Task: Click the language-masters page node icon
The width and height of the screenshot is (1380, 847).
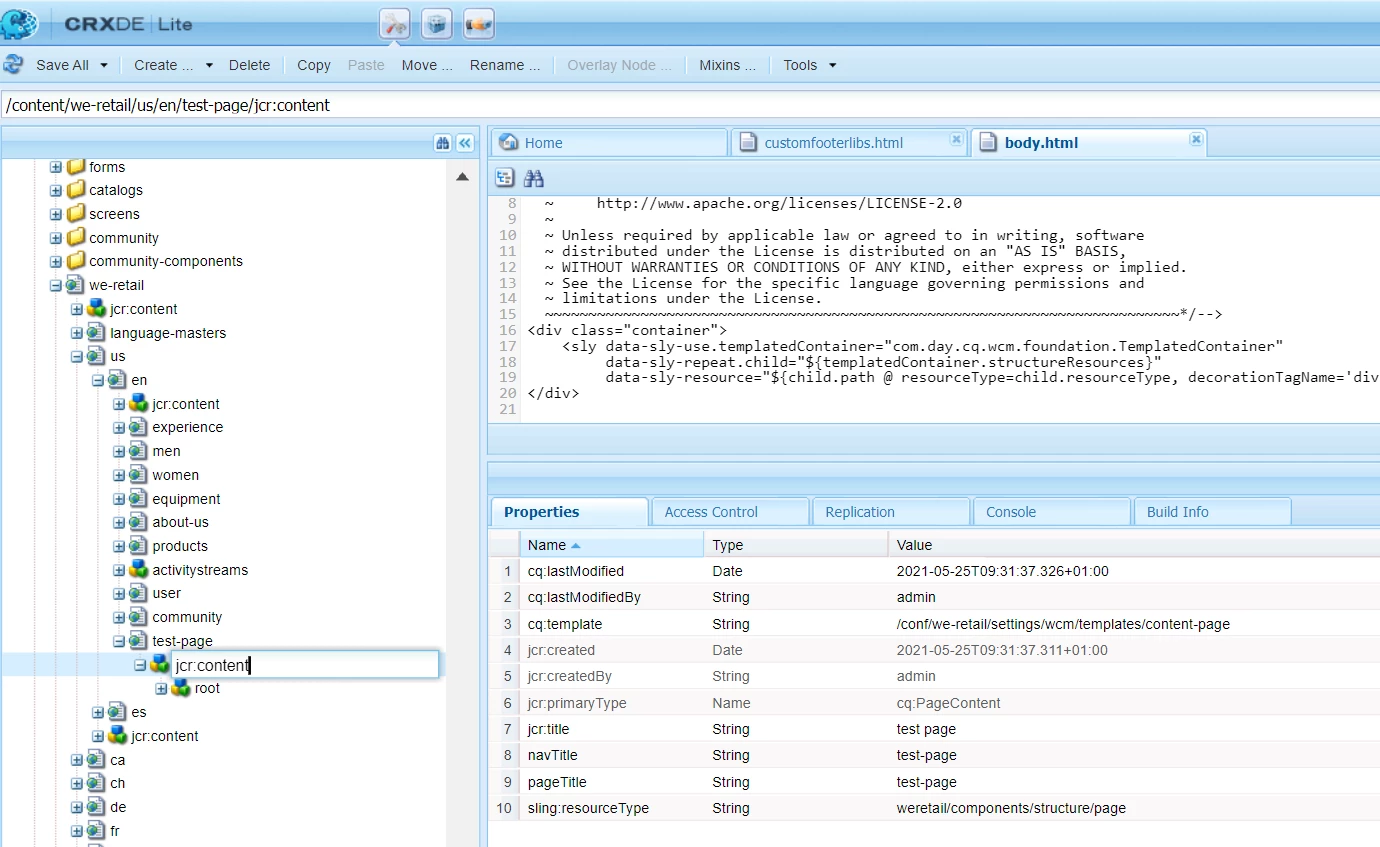Action: point(97,333)
